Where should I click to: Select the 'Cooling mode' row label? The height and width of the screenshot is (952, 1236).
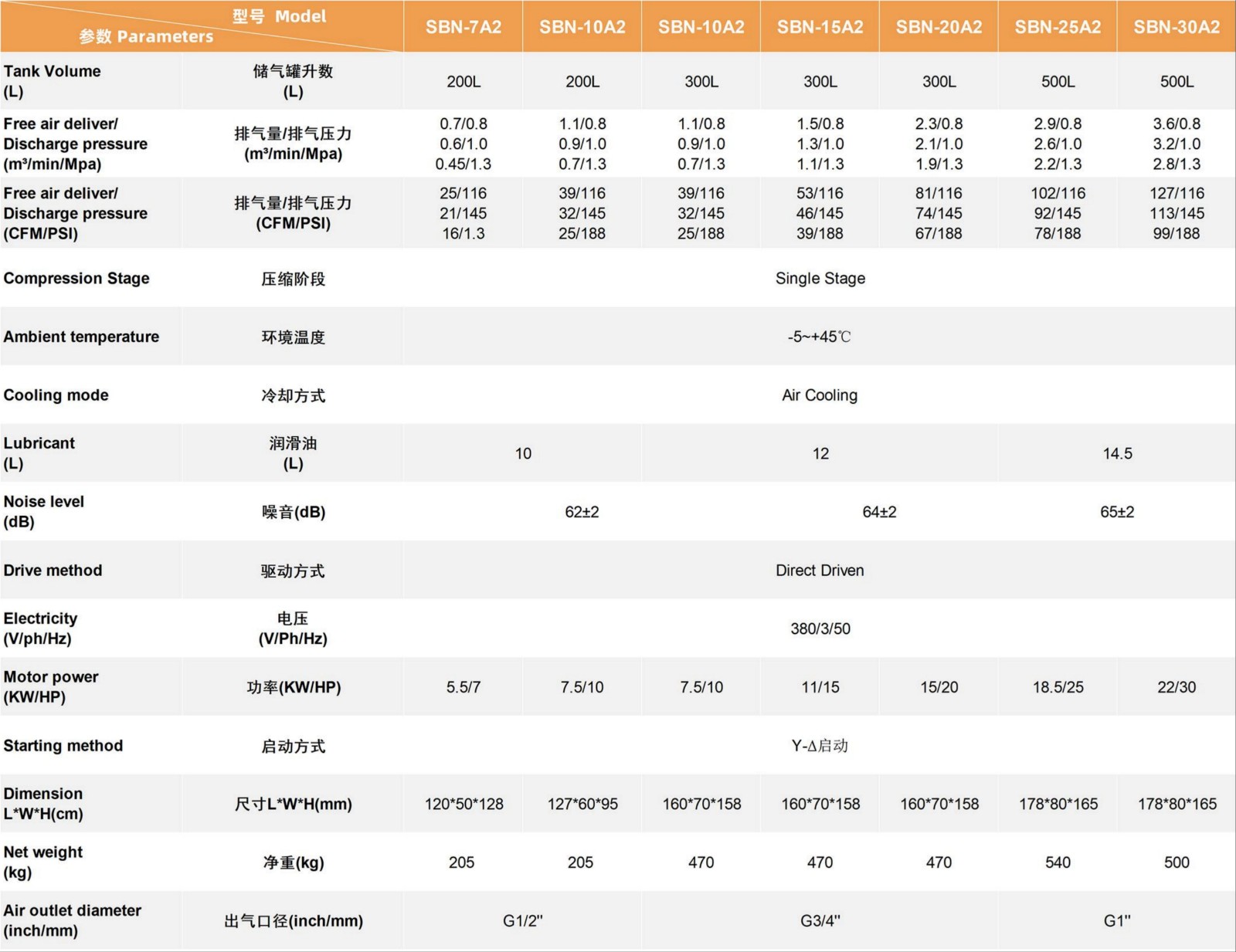(56, 395)
